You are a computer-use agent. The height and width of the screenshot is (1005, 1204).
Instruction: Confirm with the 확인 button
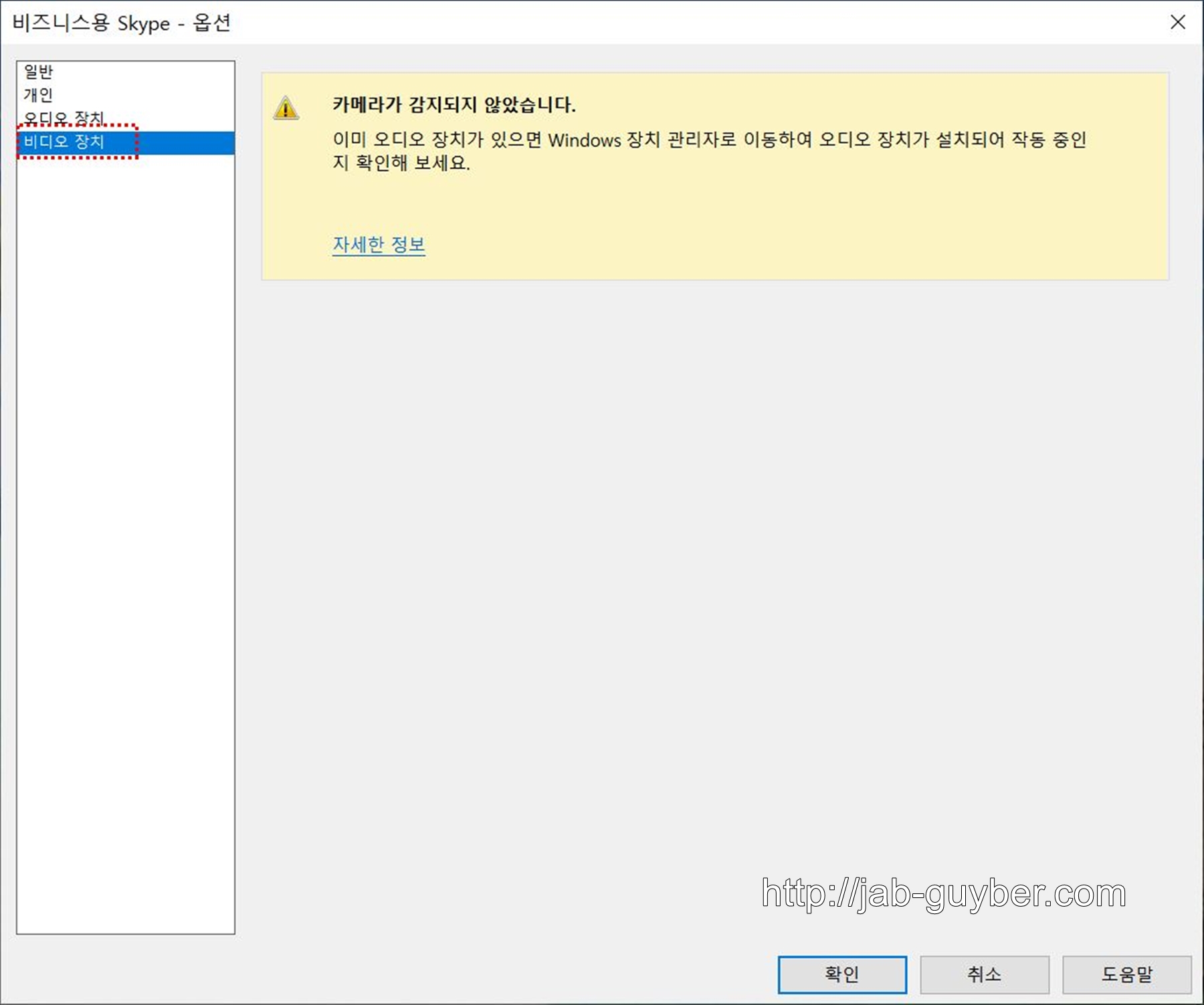pyautogui.click(x=842, y=974)
